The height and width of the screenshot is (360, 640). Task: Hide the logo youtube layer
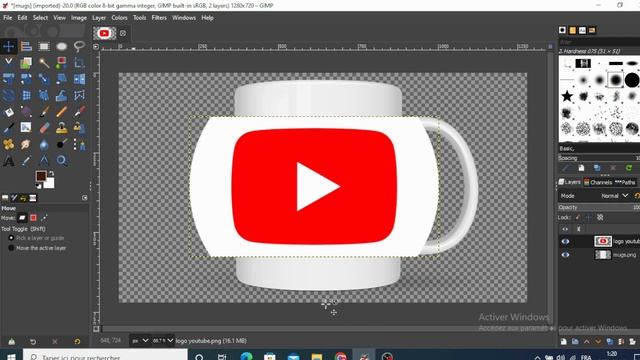pyautogui.click(x=565, y=242)
